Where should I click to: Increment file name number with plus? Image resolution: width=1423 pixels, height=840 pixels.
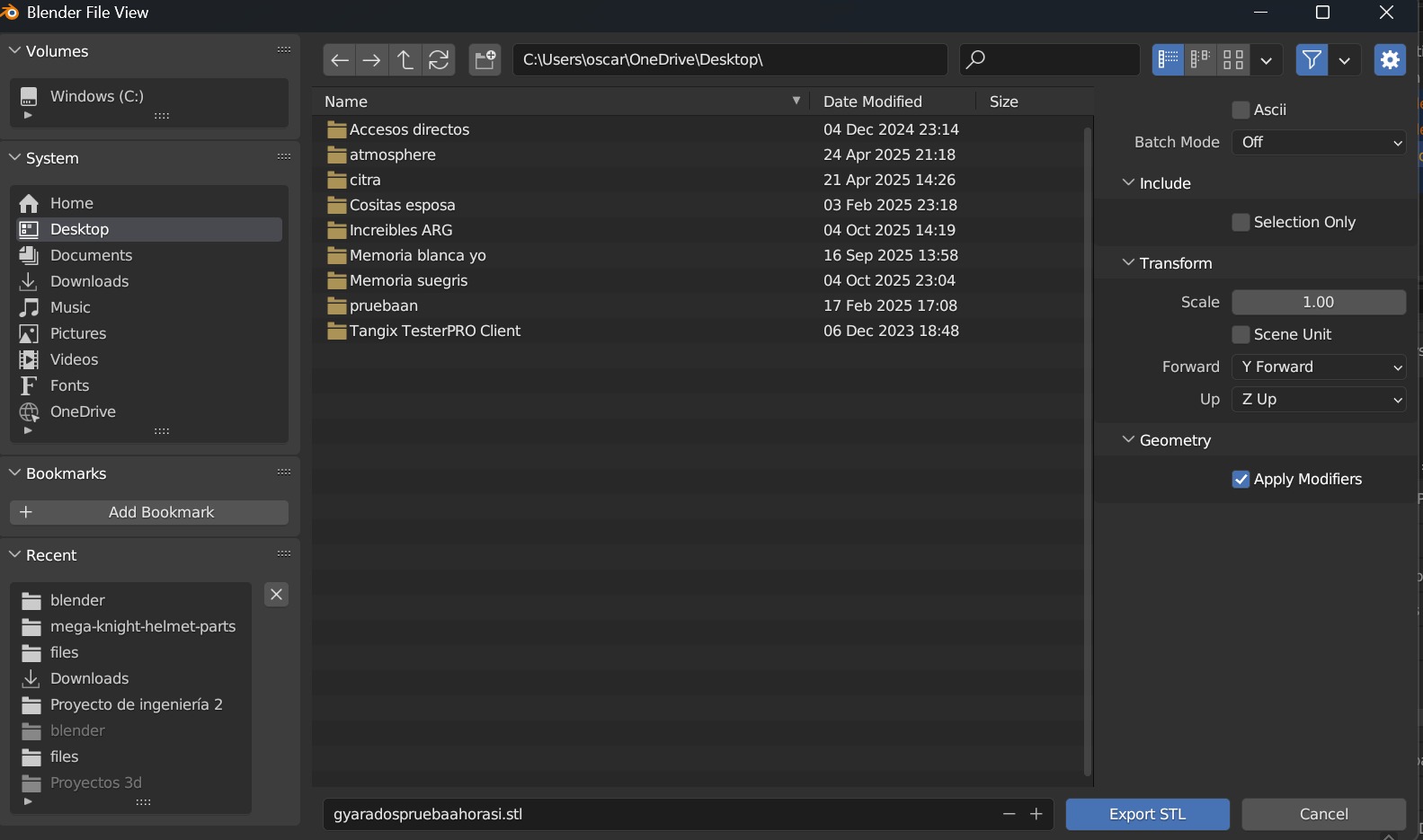click(1036, 814)
